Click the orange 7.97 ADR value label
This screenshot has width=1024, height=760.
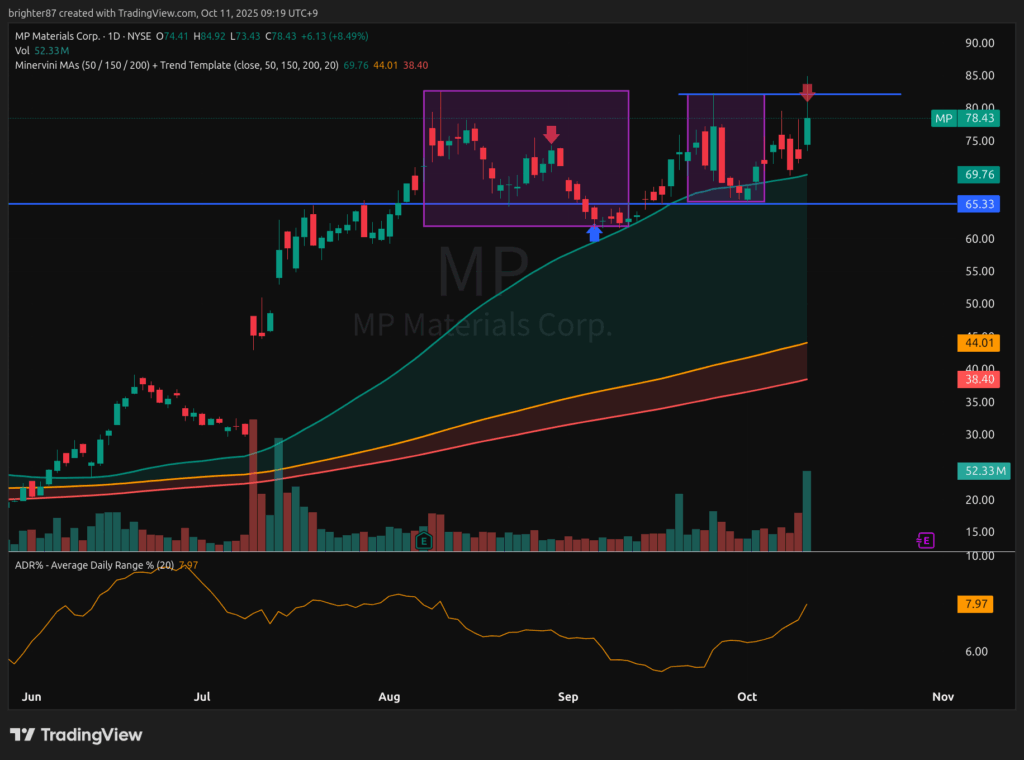coord(977,604)
